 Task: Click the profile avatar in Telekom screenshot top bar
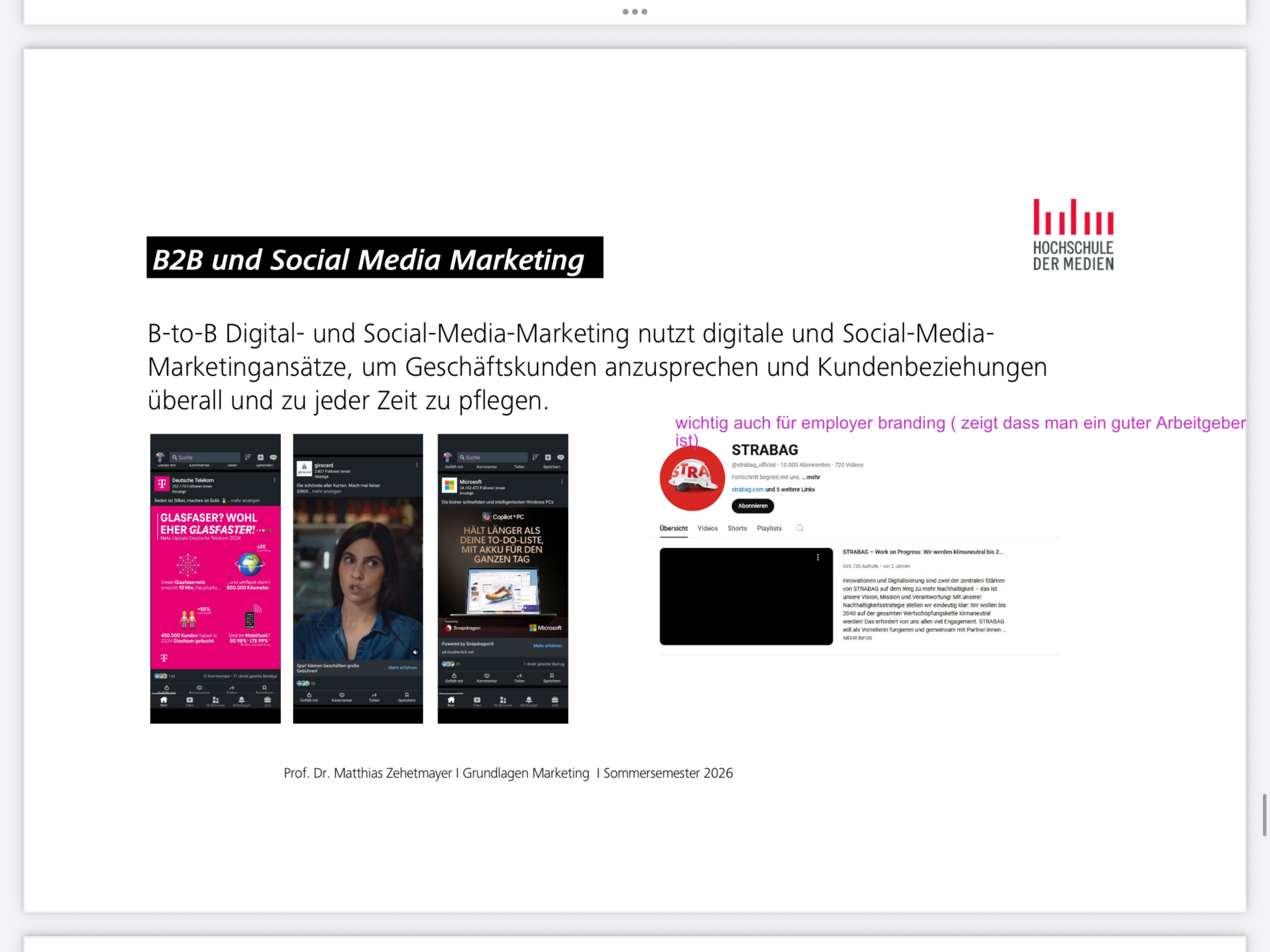[160, 457]
